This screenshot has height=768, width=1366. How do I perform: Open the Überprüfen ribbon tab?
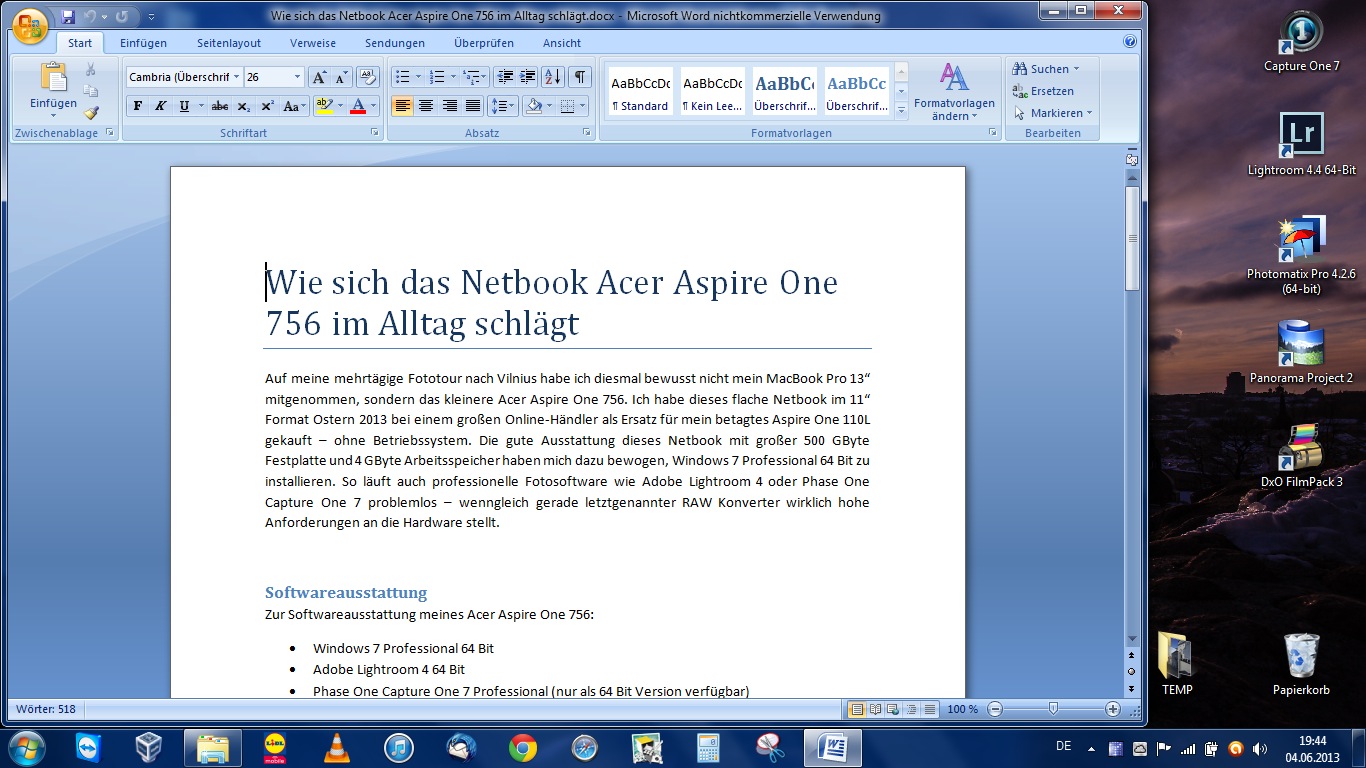click(x=484, y=43)
